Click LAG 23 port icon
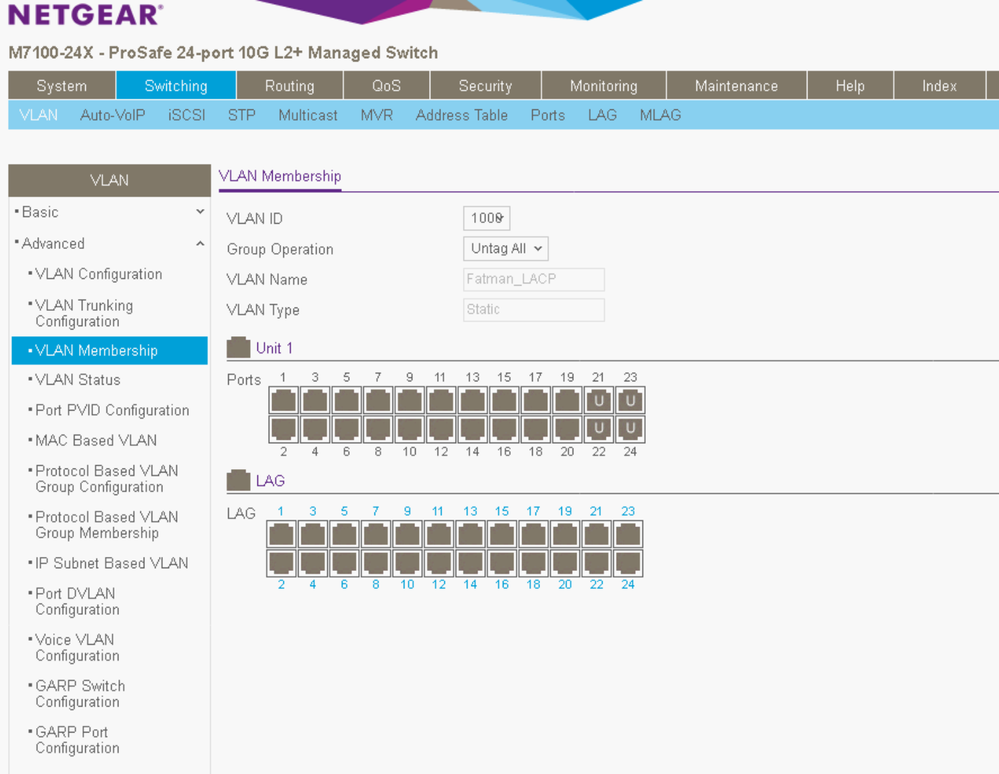 (x=628, y=534)
